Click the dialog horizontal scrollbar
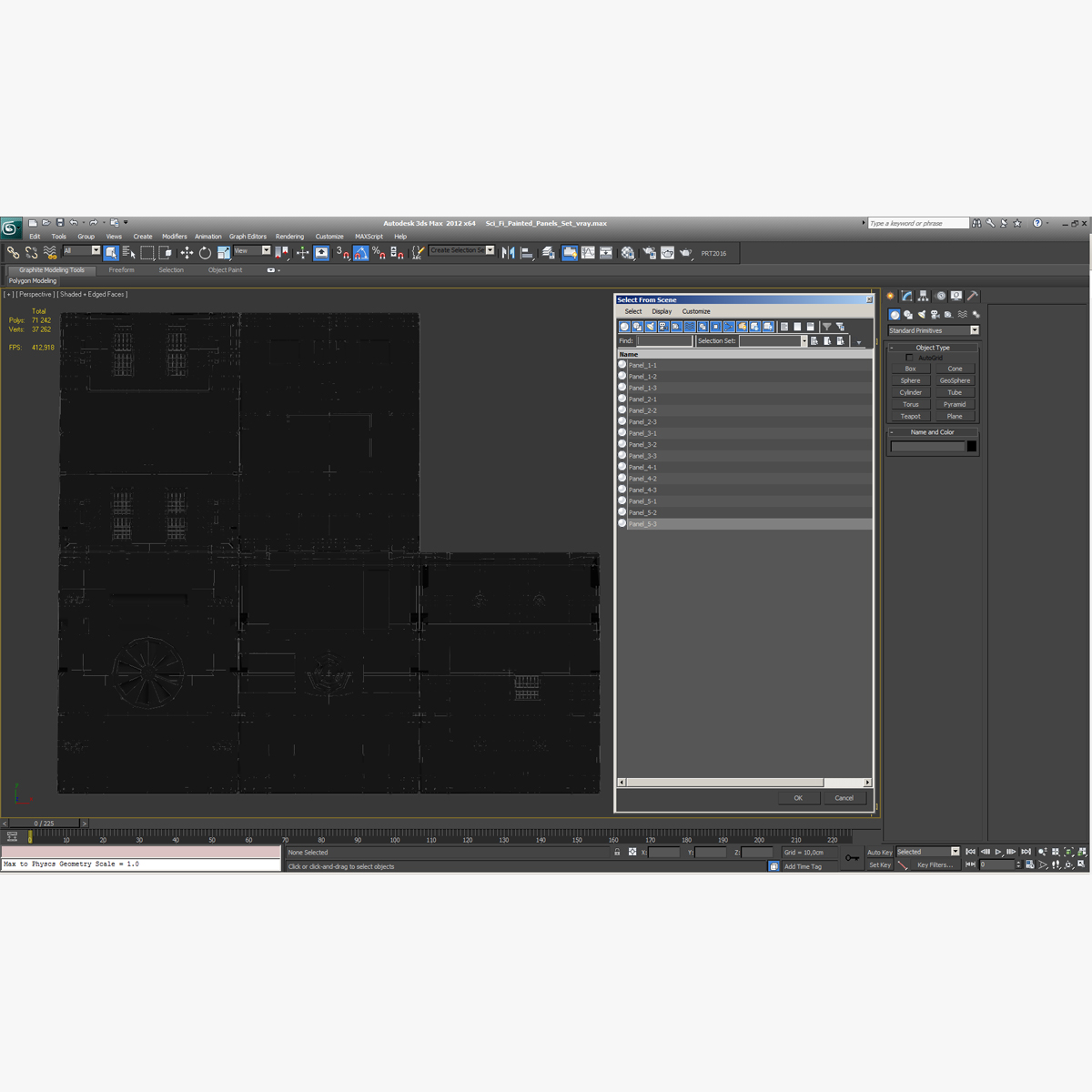1092x1092 pixels. 725,783
